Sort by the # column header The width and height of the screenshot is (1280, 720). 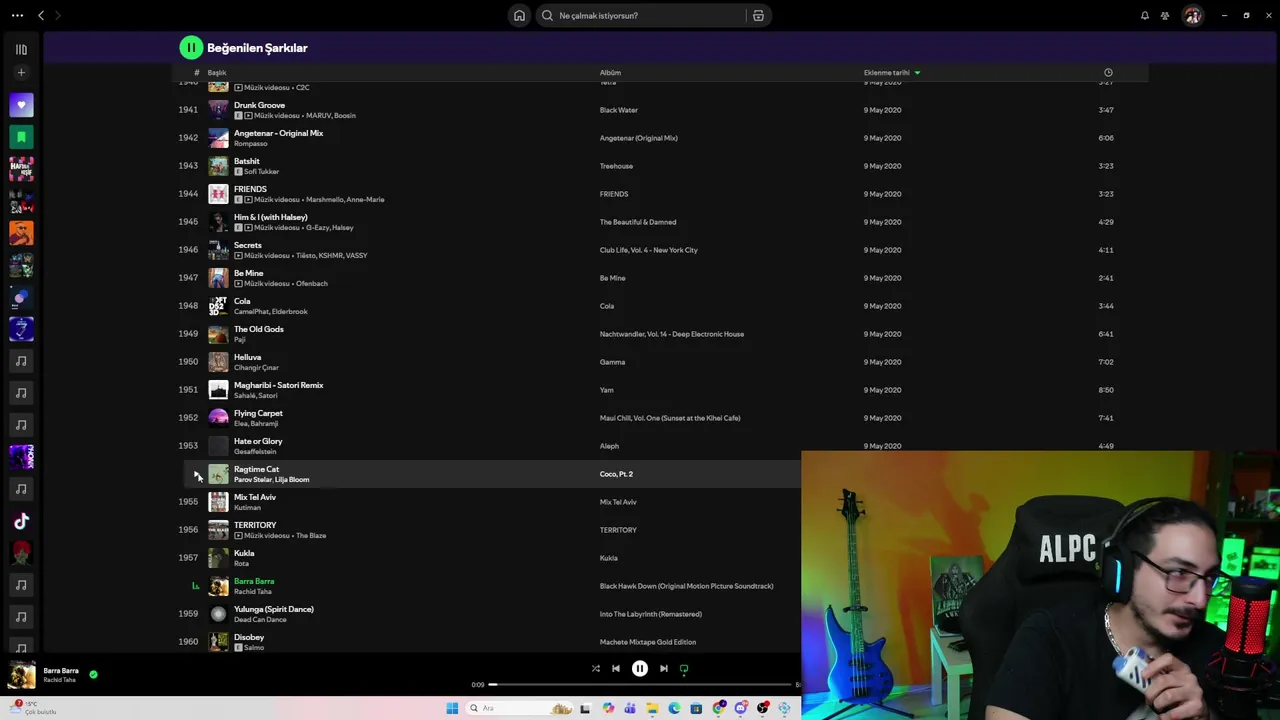(196, 73)
